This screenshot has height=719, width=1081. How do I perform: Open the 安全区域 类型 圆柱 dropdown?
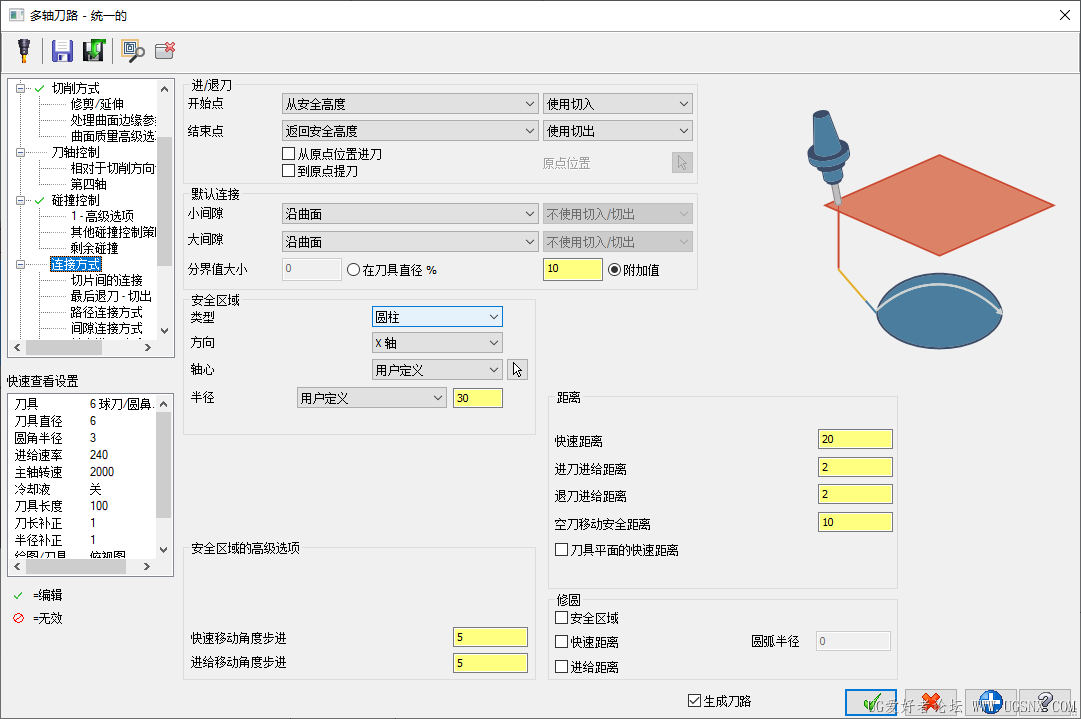click(x=437, y=317)
